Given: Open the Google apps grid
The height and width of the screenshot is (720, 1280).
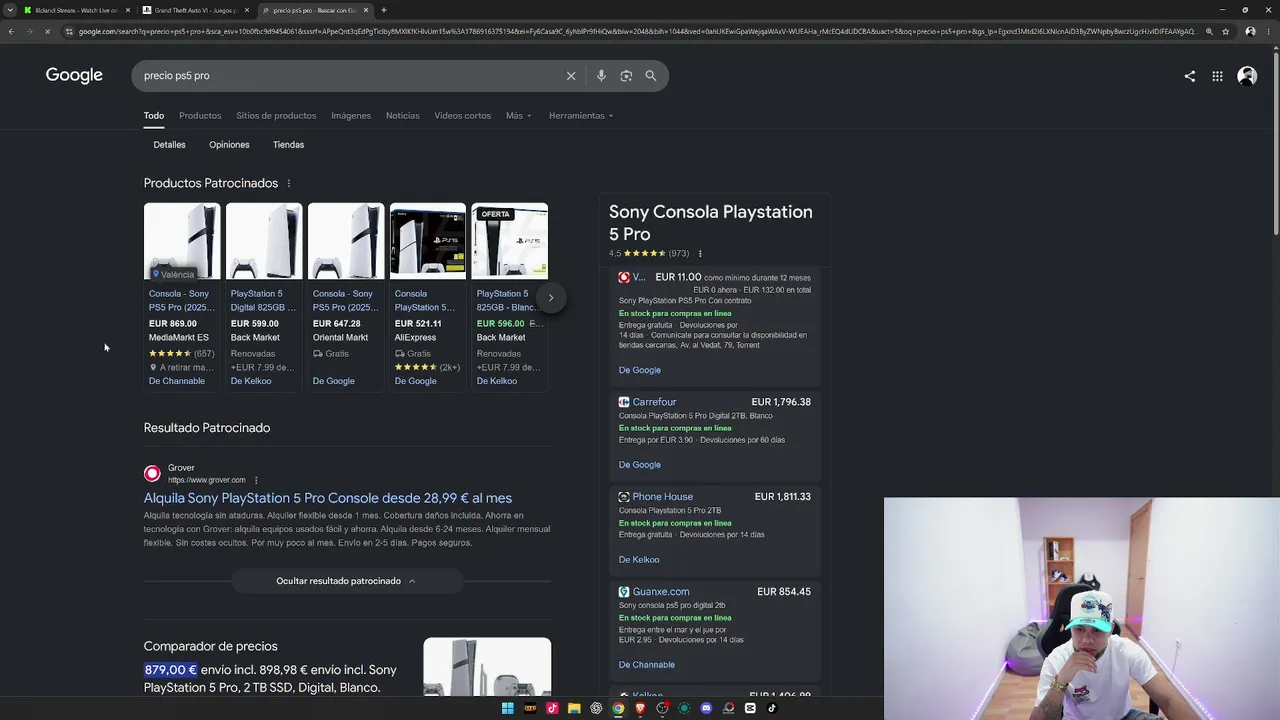Looking at the screenshot, I should 1217,76.
